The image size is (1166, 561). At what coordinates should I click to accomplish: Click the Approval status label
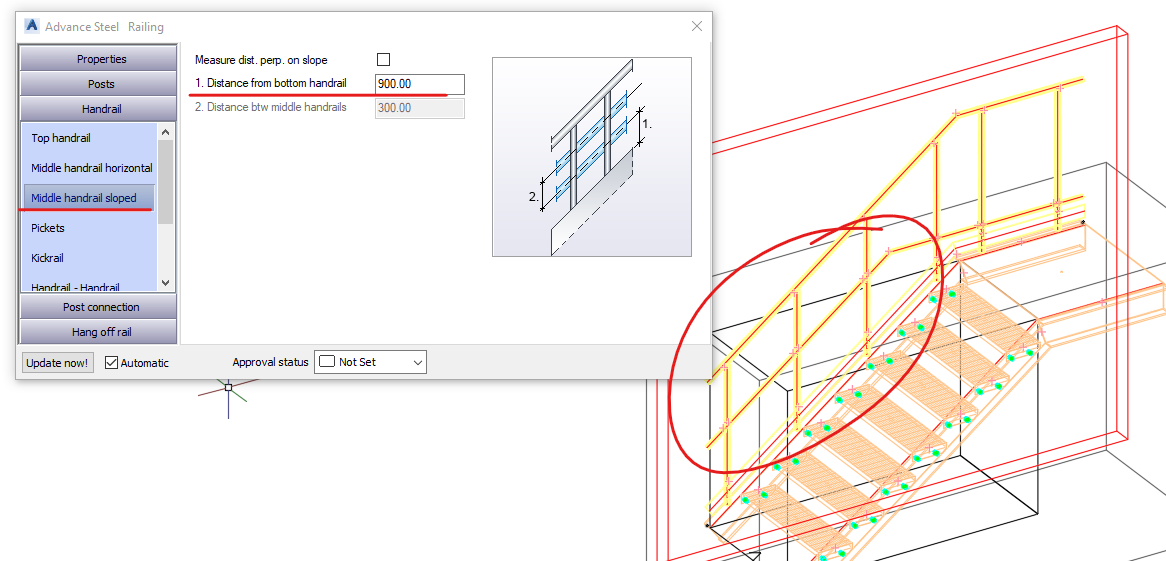(x=270, y=362)
